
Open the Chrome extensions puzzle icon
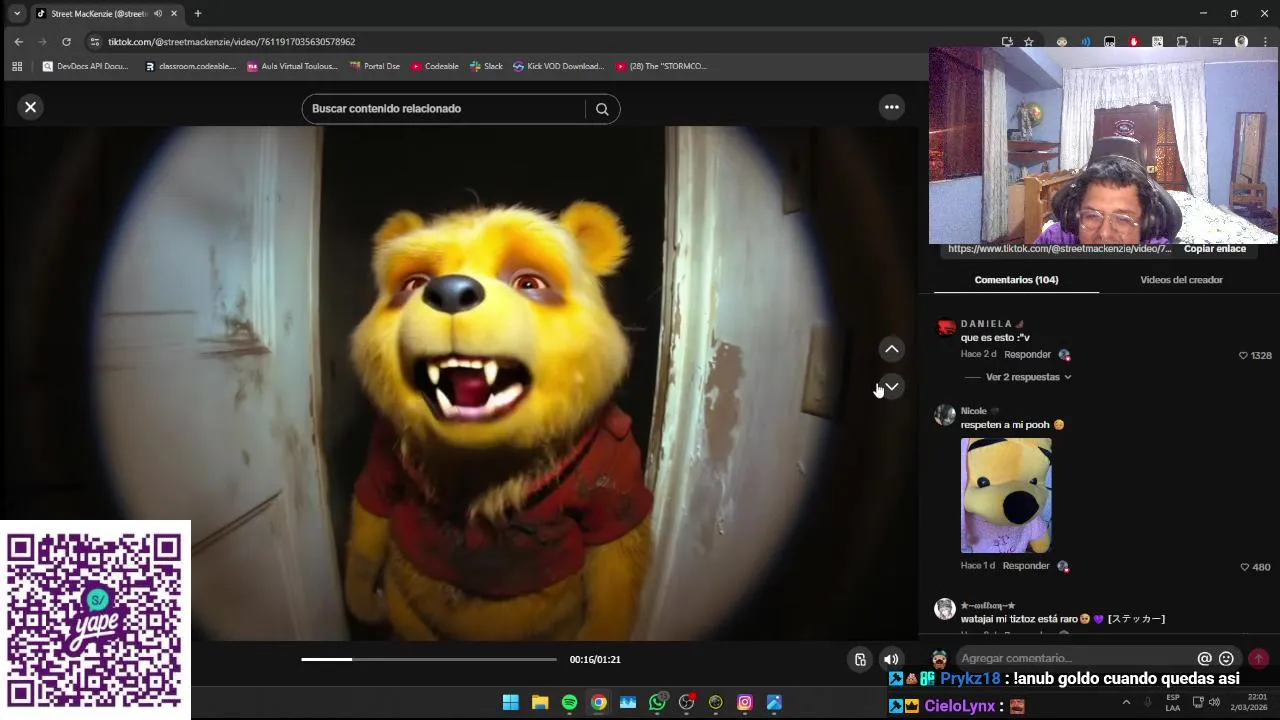[1182, 42]
